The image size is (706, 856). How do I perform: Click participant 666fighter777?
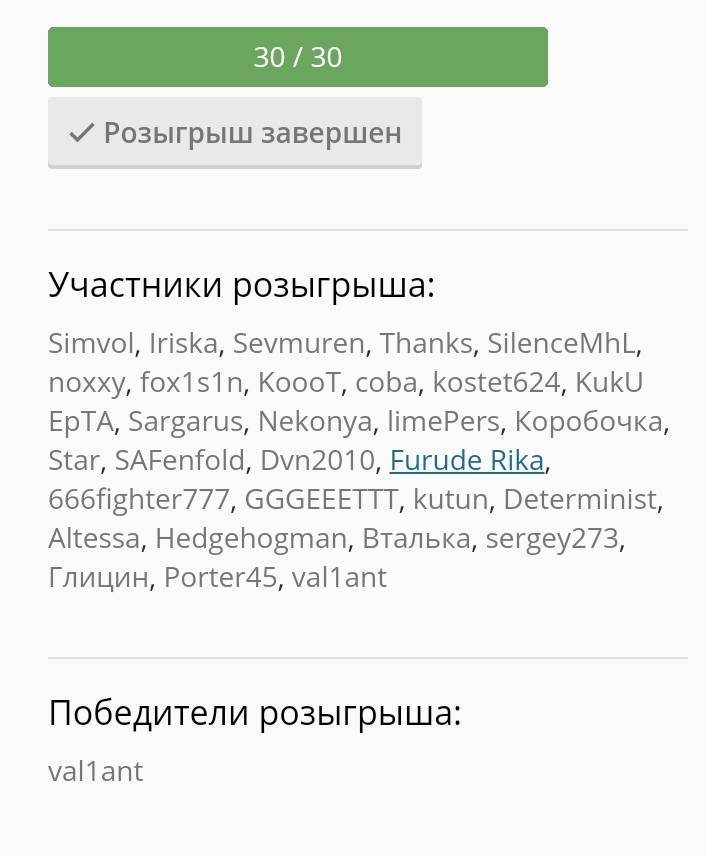[x=139, y=500]
